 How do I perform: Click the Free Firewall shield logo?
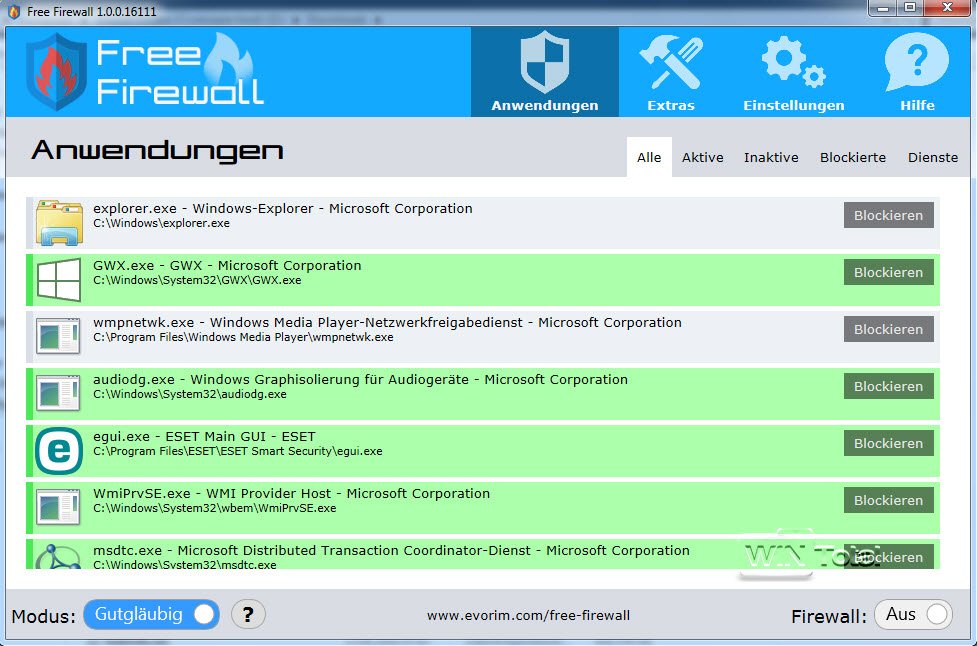[56, 71]
